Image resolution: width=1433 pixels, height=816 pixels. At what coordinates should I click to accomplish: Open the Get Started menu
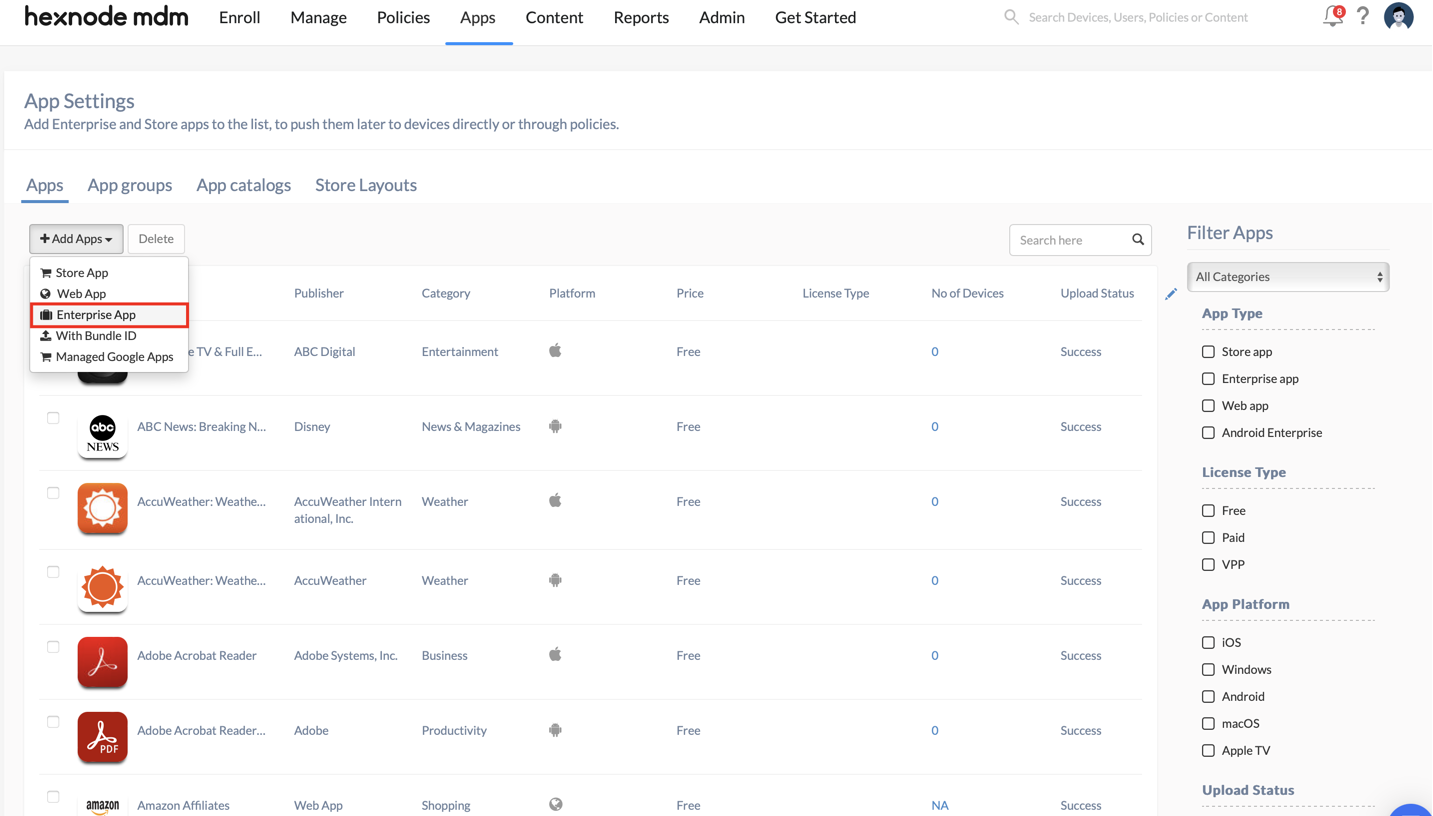815,17
